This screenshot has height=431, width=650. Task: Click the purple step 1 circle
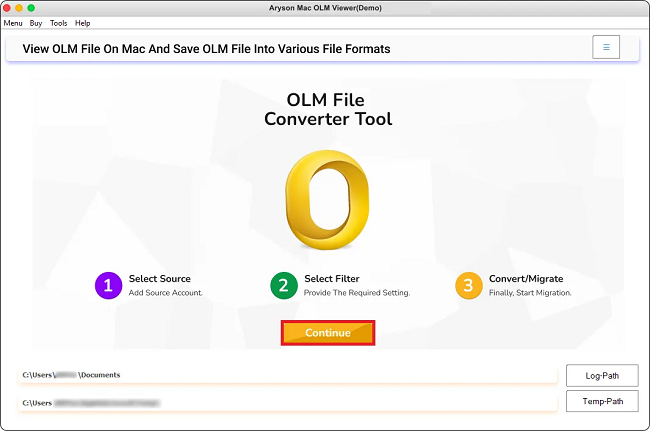tap(108, 286)
